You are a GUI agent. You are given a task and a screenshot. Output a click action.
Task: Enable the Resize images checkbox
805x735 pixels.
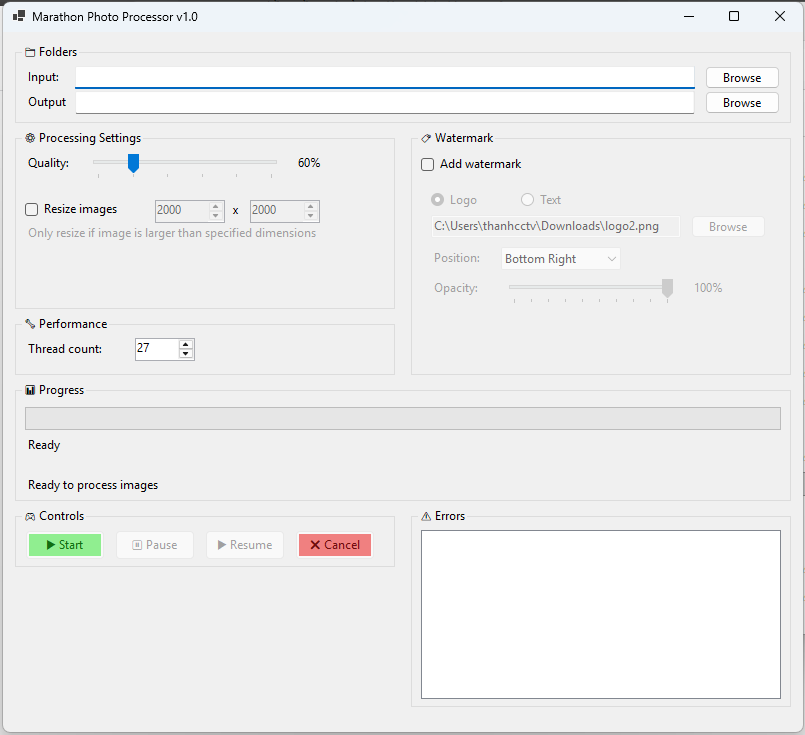(32, 210)
